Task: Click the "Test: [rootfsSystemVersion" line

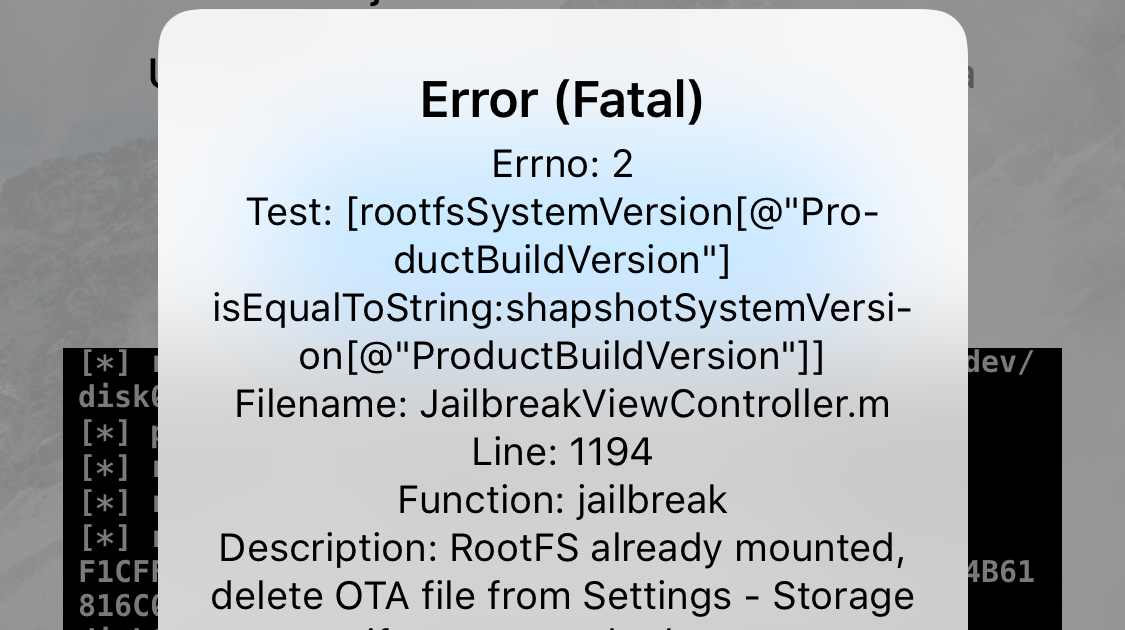Action: pyautogui.click(x=562, y=212)
